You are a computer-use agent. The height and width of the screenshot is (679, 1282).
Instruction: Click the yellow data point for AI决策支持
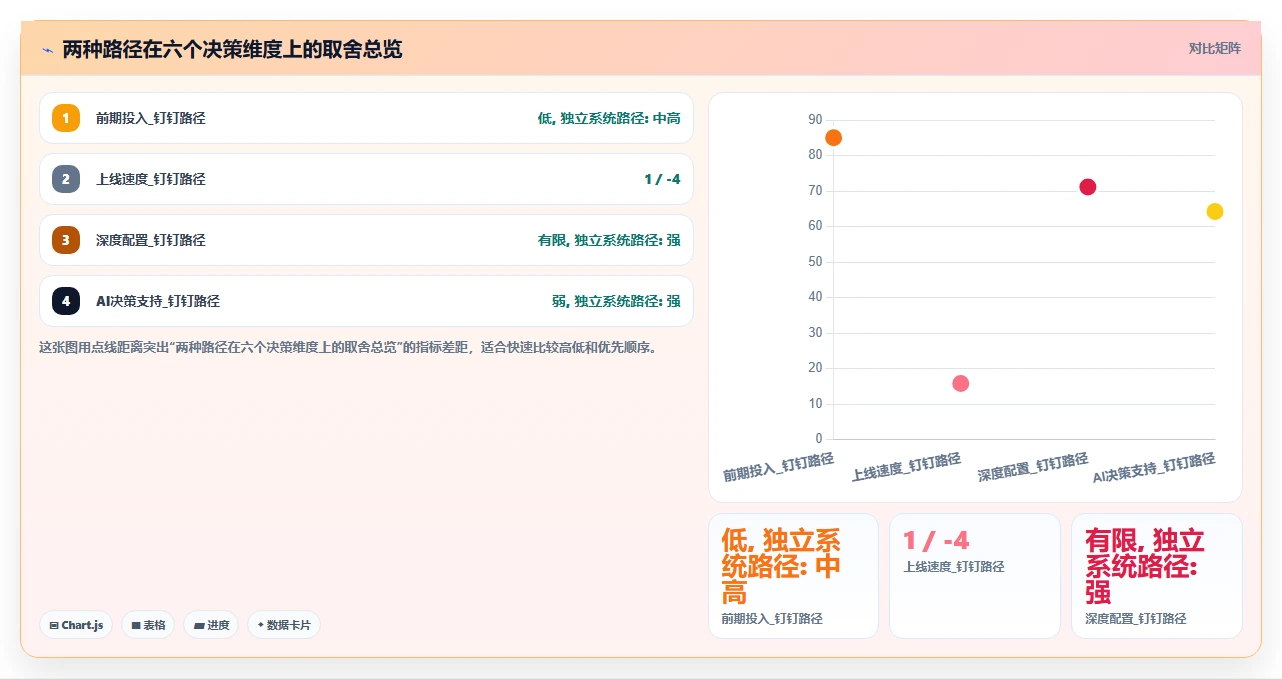point(1215,211)
